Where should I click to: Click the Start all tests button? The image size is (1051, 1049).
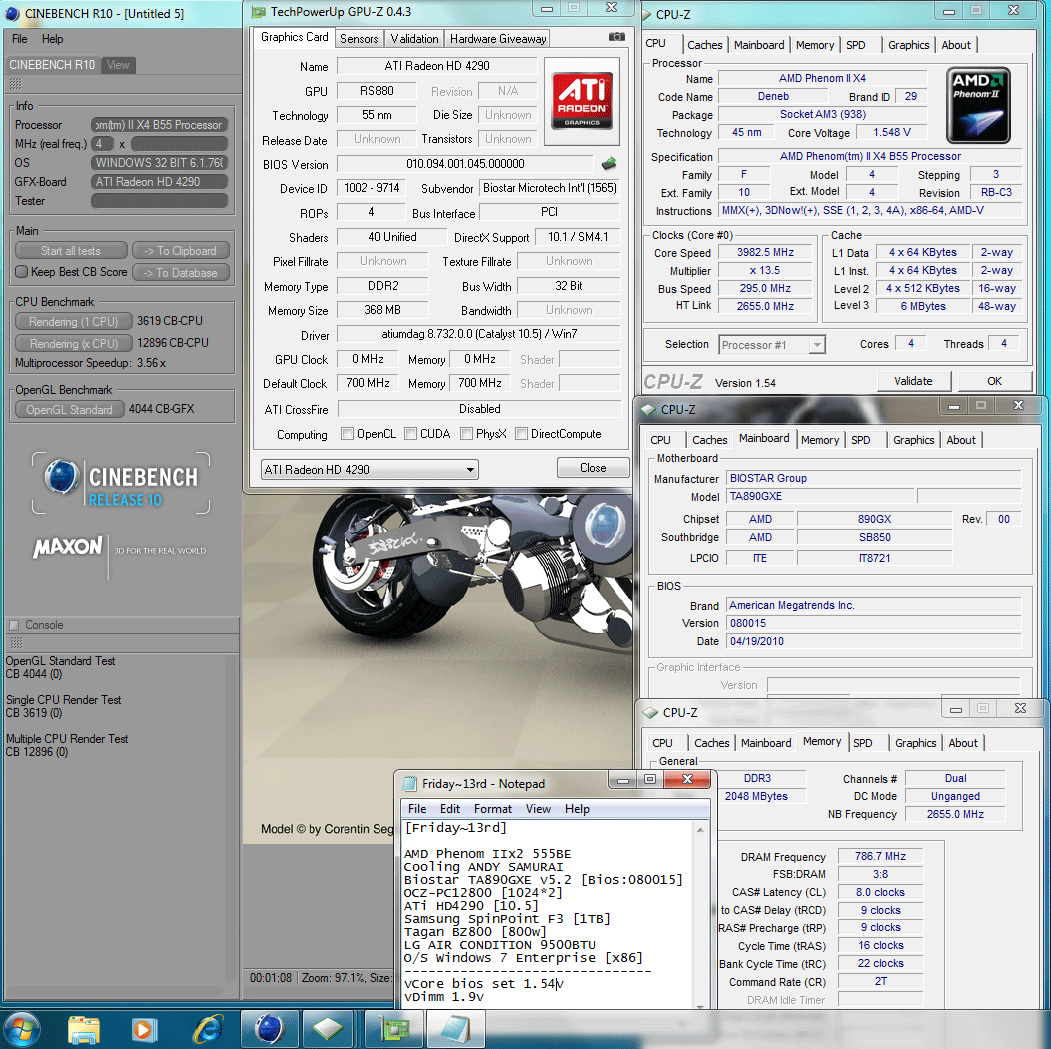(71, 251)
